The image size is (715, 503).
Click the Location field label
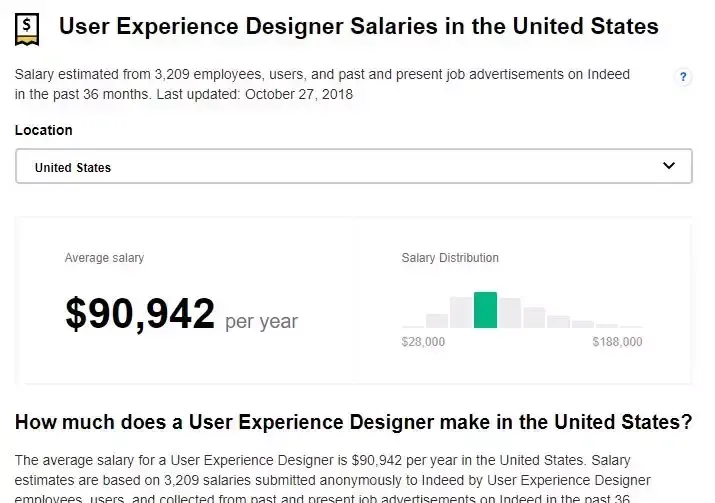click(x=44, y=130)
